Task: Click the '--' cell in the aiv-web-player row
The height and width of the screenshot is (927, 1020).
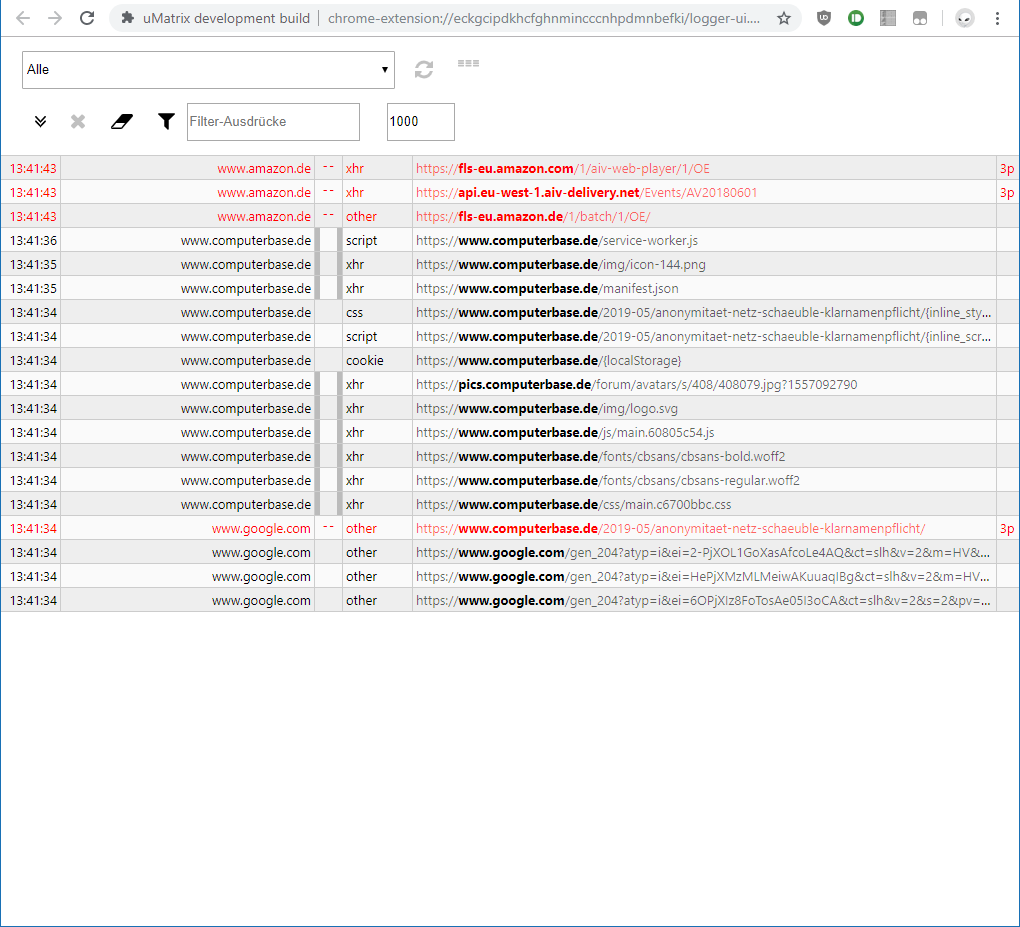Action: click(x=329, y=168)
